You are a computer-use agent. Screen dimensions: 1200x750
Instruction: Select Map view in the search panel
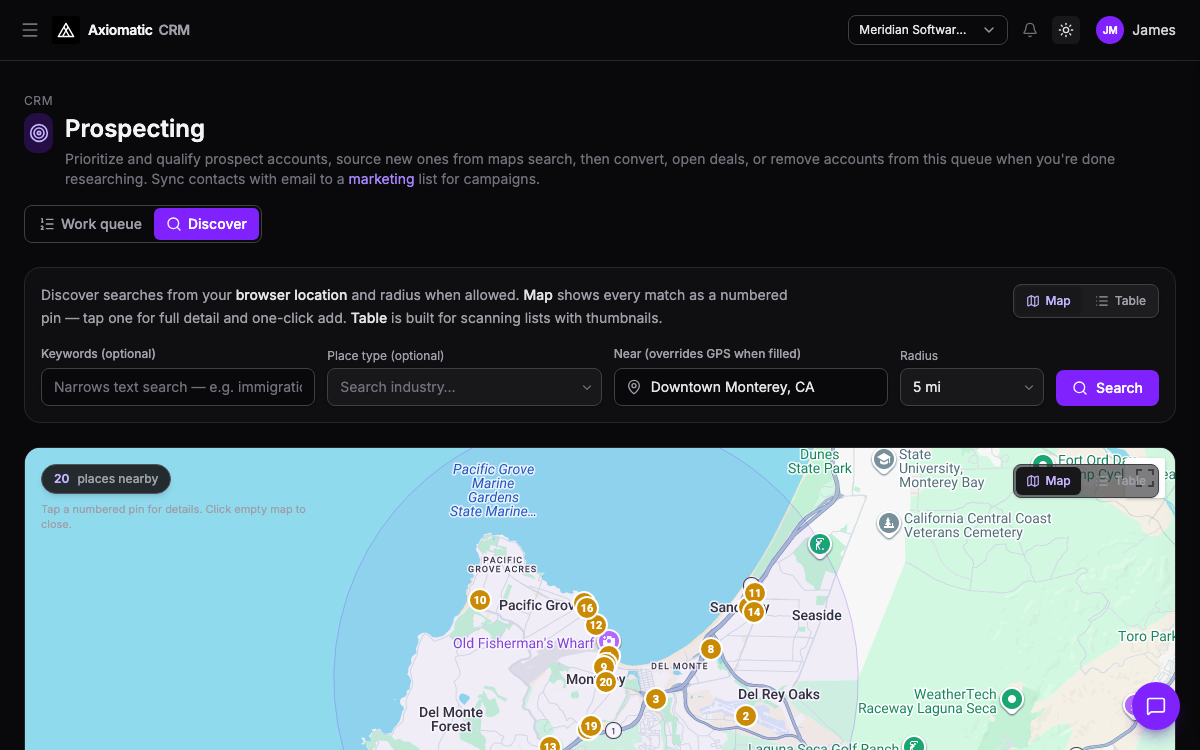coord(1048,301)
